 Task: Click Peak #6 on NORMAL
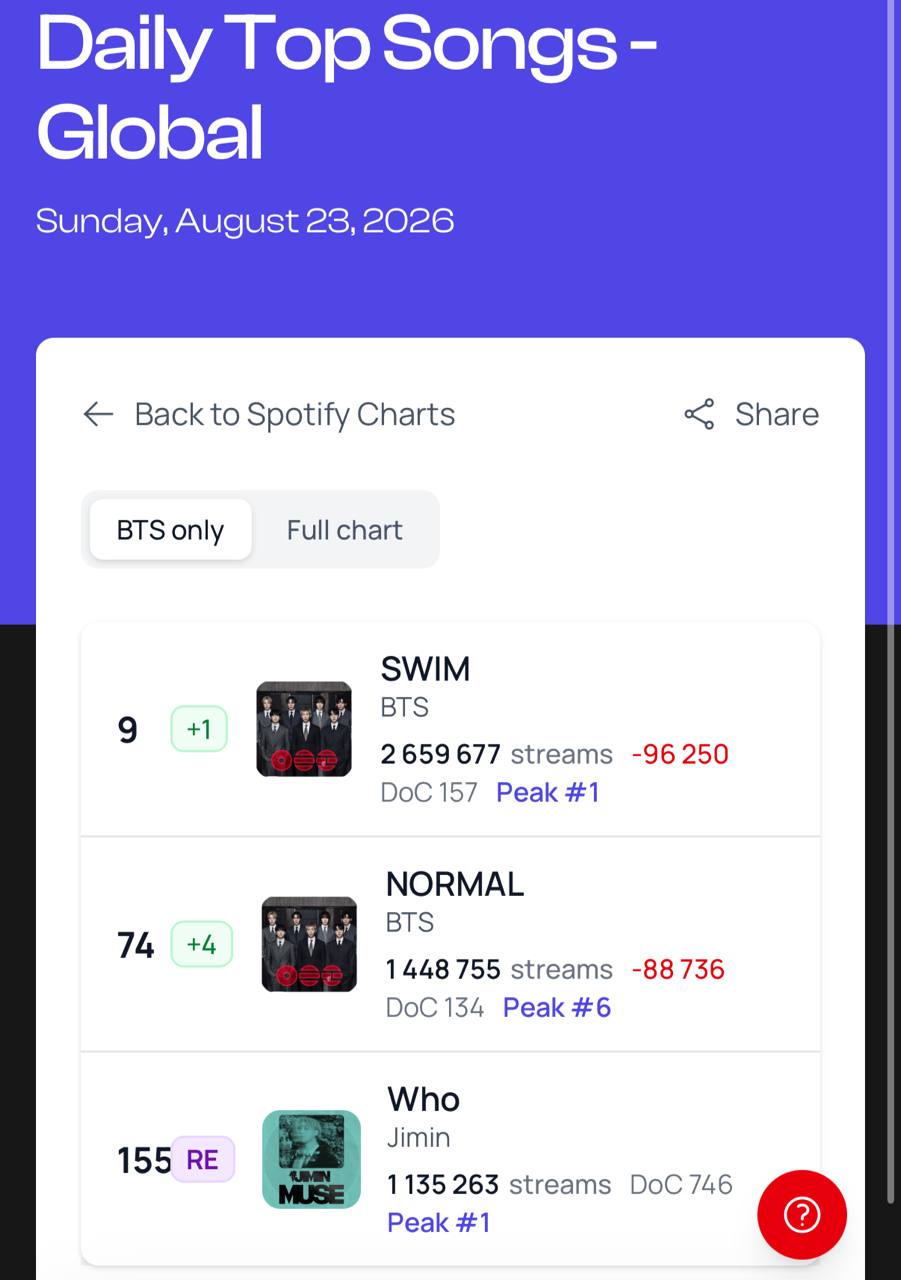click(557, 1007)
